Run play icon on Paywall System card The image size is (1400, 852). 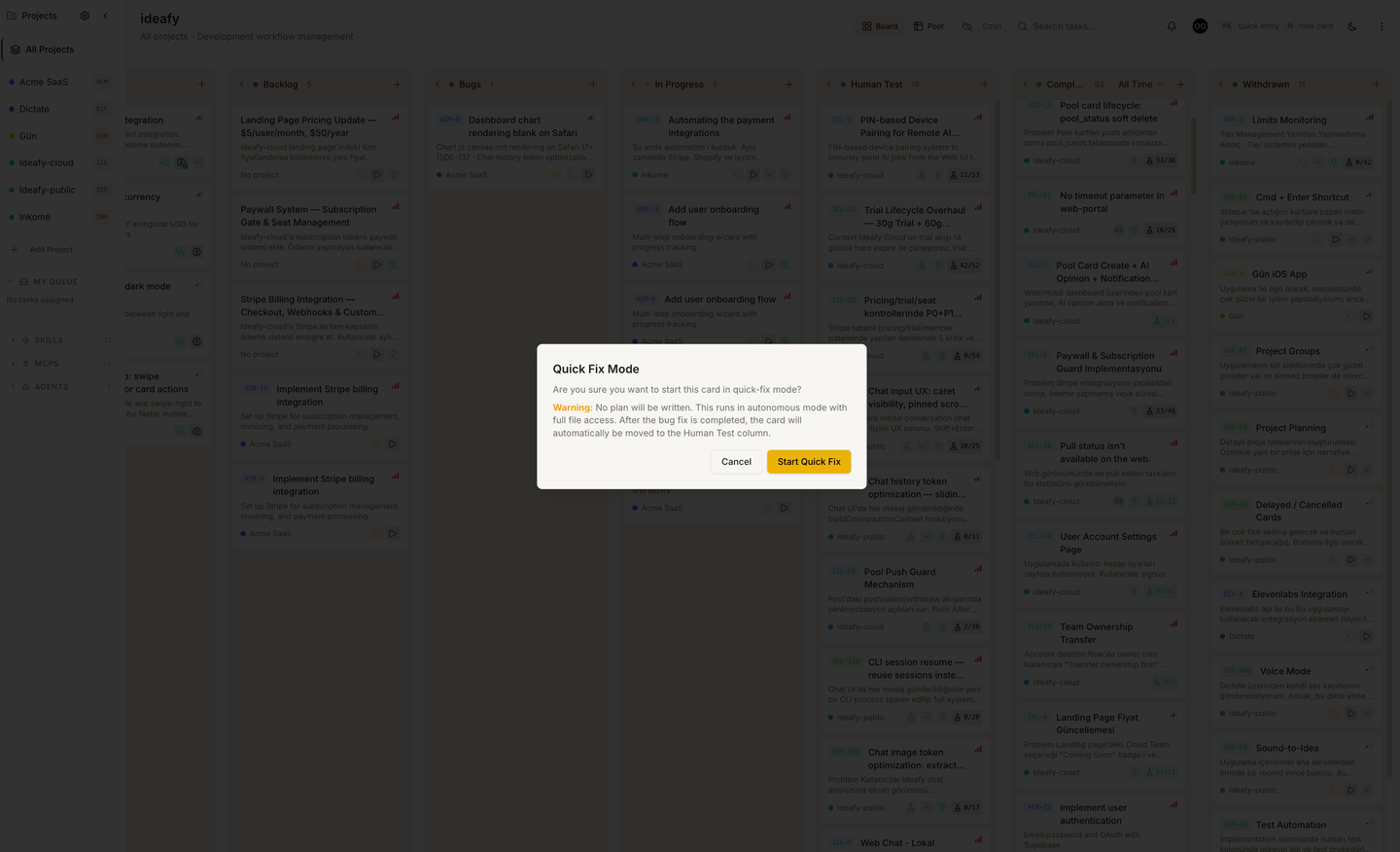(x=377, y=265)
